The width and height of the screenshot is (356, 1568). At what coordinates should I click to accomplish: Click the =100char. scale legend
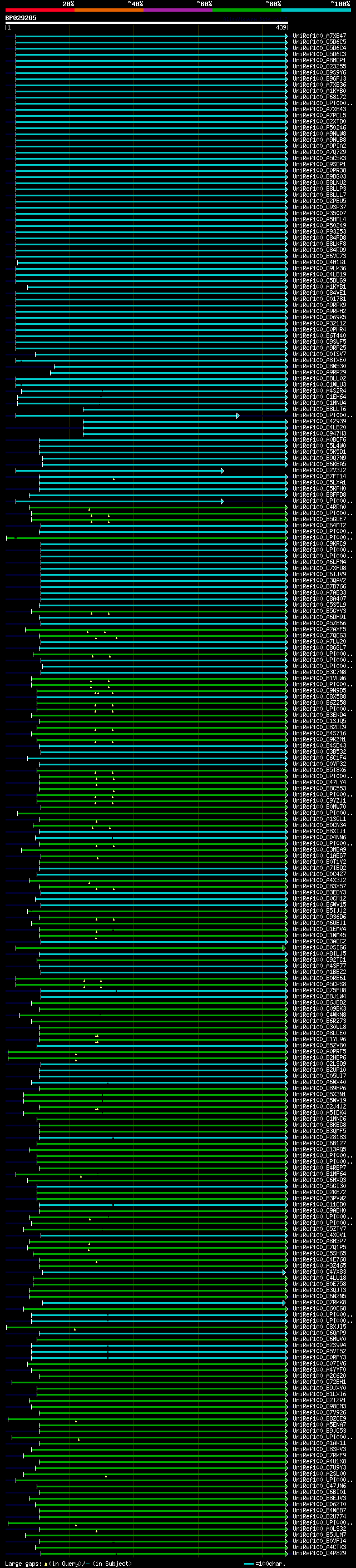265,1563
